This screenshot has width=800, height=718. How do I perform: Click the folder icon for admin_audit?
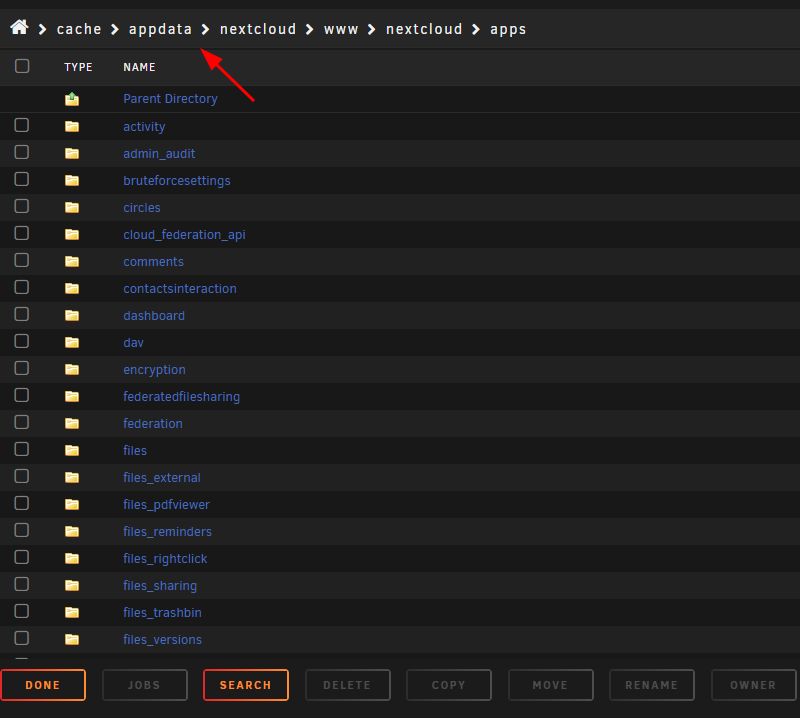[72, 154]
